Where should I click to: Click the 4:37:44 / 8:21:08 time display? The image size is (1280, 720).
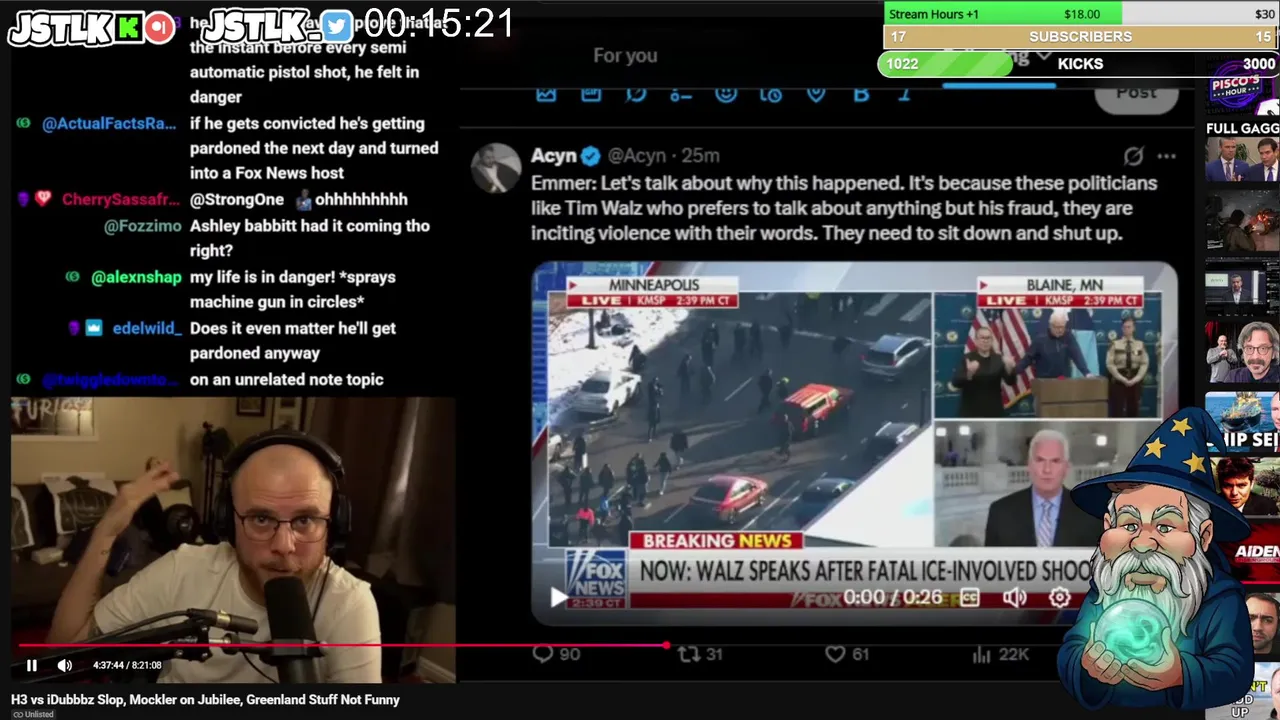coord(127,665)
